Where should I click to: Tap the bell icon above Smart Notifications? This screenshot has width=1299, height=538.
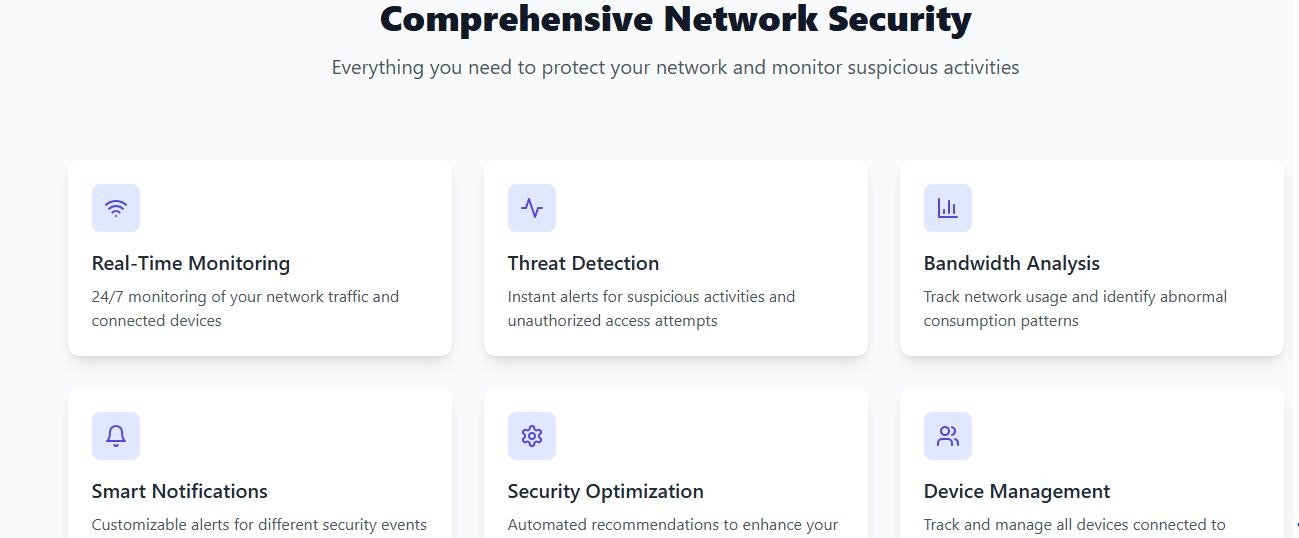point(116,436)
